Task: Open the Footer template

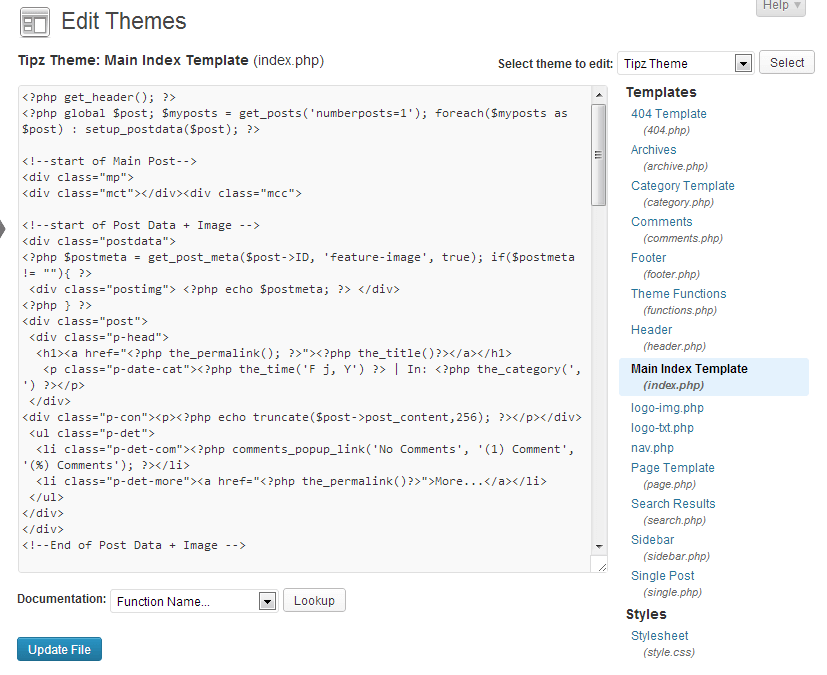Action: (648, 258)
